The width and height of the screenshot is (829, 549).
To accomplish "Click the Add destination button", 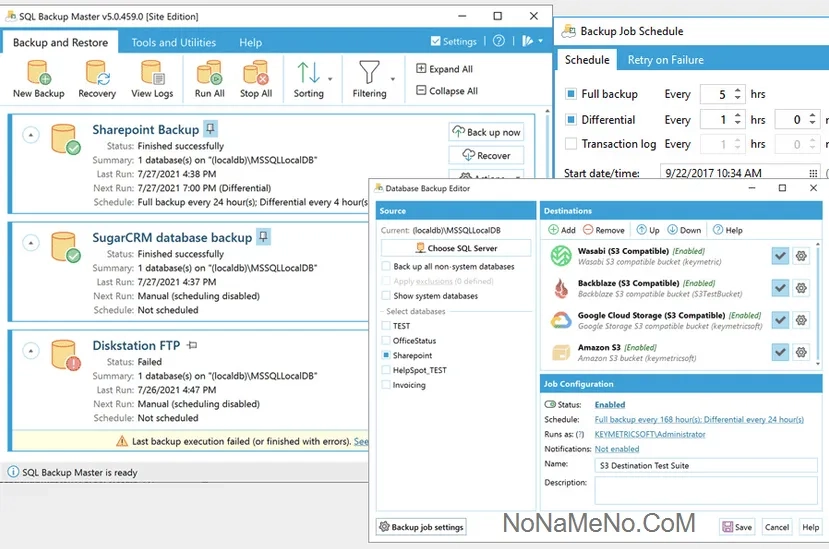I will 562,230.
